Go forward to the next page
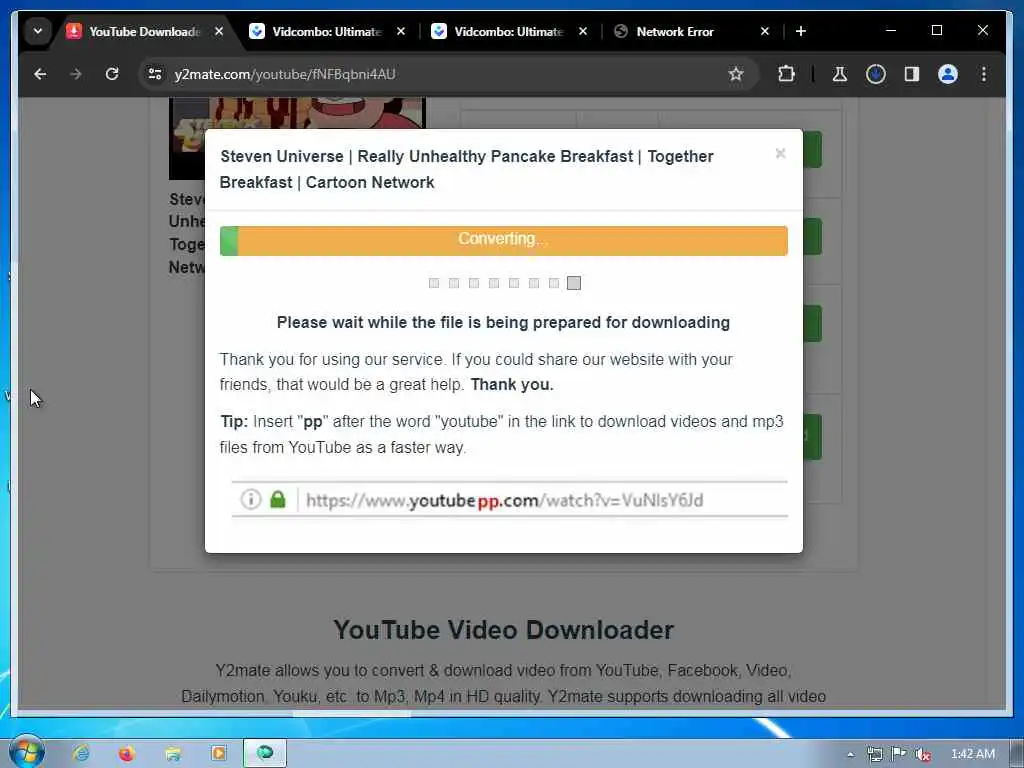Image resolution: width=1024 pixels, height=768 pixels. tap(76, 74)
